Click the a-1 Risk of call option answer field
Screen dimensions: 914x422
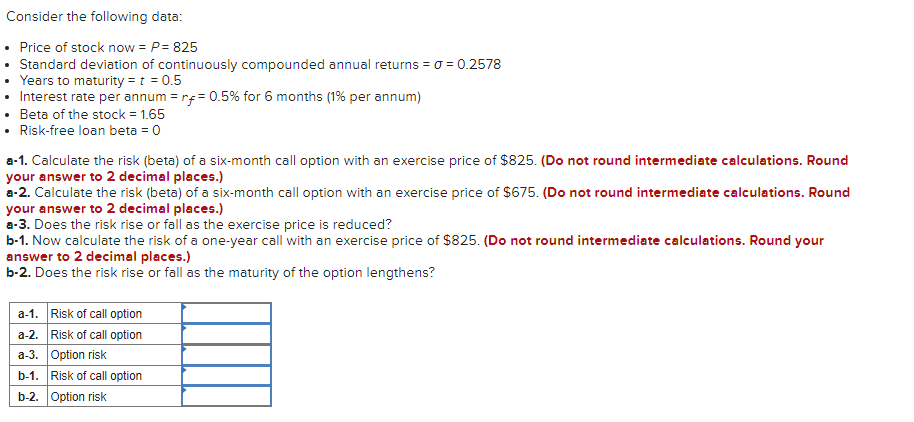[226, 313]
